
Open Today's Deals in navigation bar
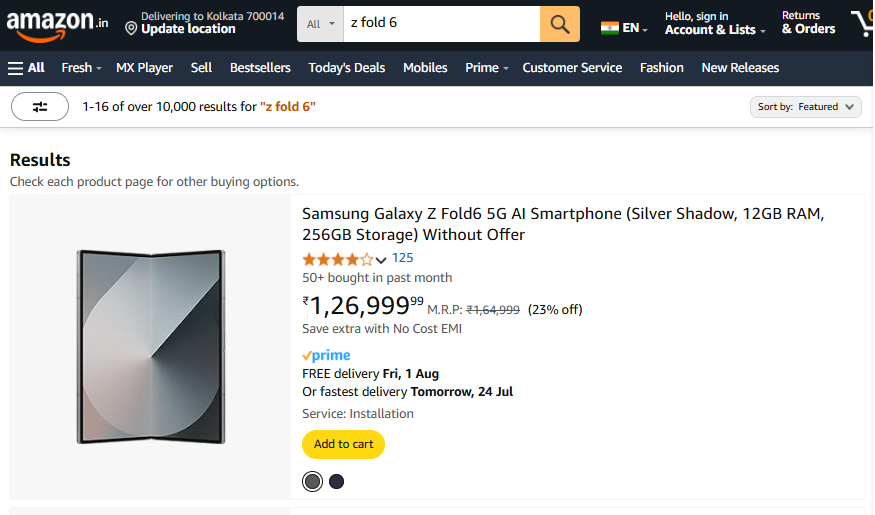(347, 68)
